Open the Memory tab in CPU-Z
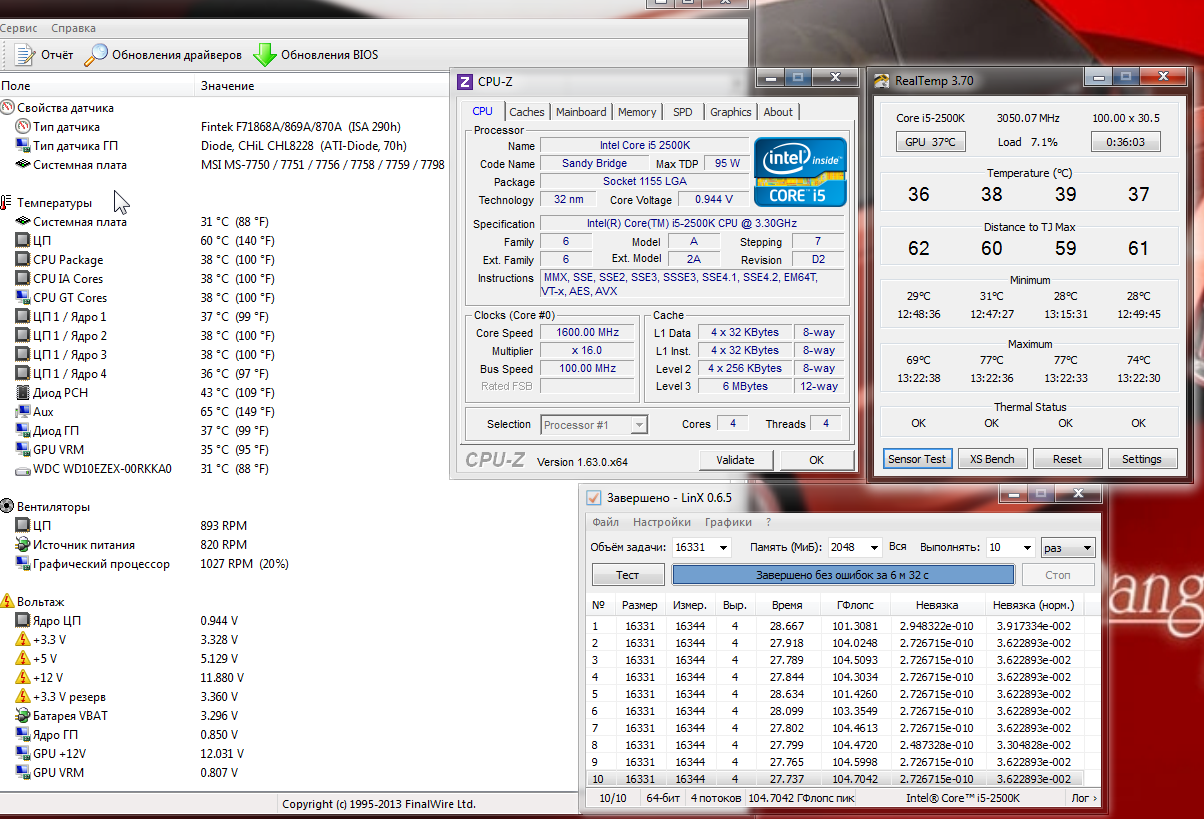1204x819 pixels. tap(637, 113)
